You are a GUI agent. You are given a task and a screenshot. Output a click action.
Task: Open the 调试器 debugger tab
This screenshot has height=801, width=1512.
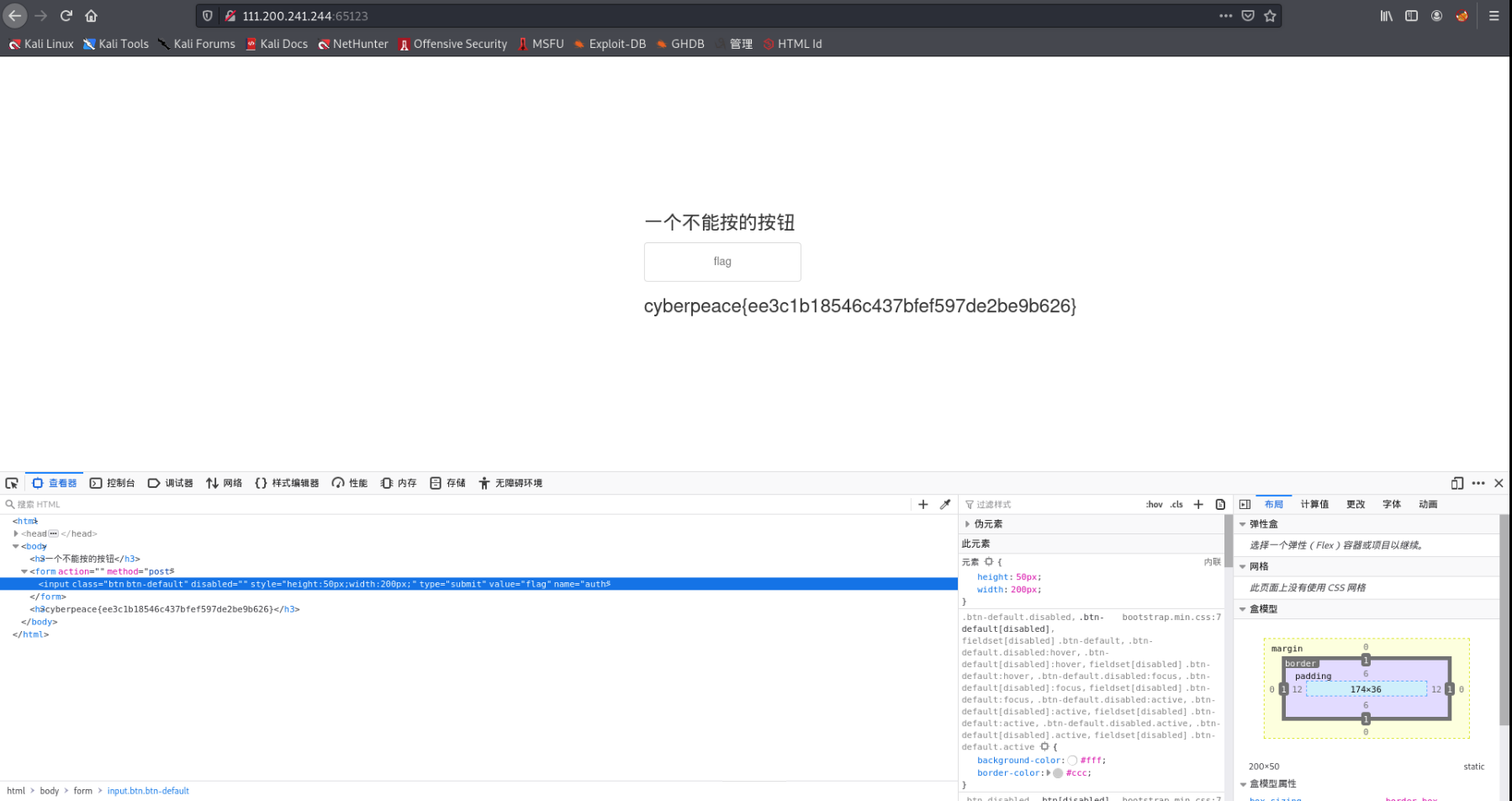tap(171, 483)
